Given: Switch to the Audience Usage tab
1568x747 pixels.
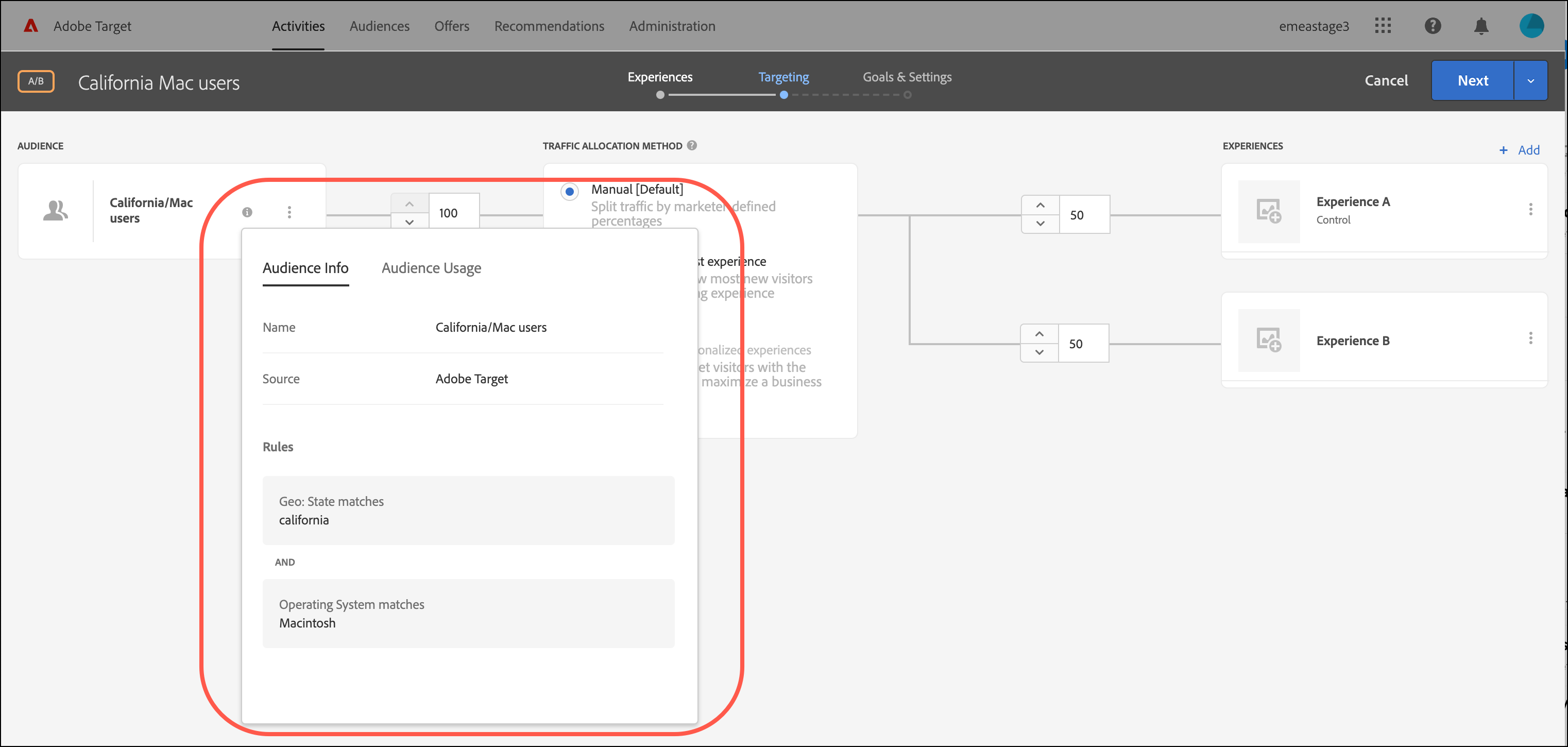Looking at the screenshot, I should tap(431, 268).
